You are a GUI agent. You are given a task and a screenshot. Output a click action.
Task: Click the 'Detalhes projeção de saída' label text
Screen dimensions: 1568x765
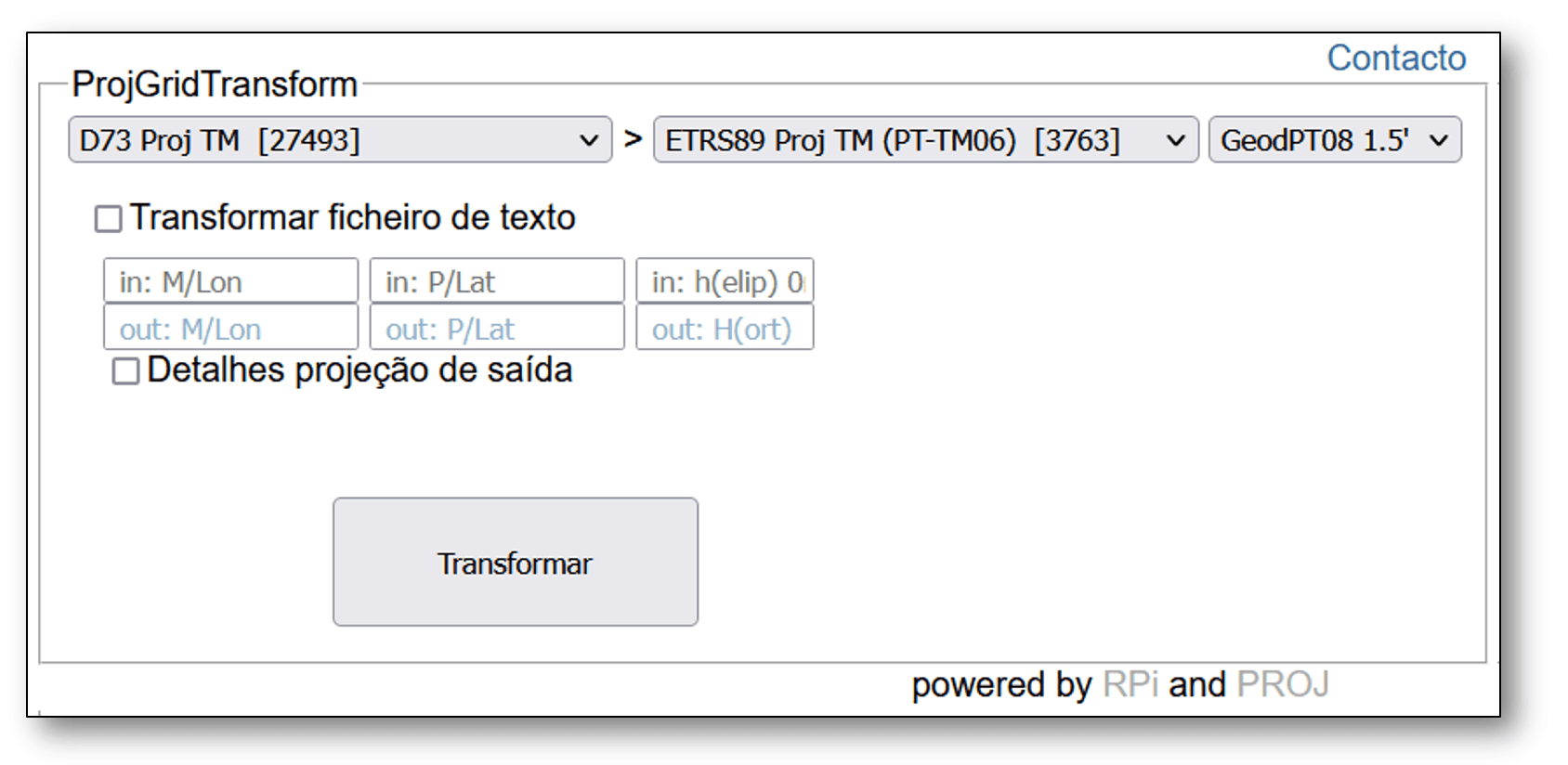[359, 370]
